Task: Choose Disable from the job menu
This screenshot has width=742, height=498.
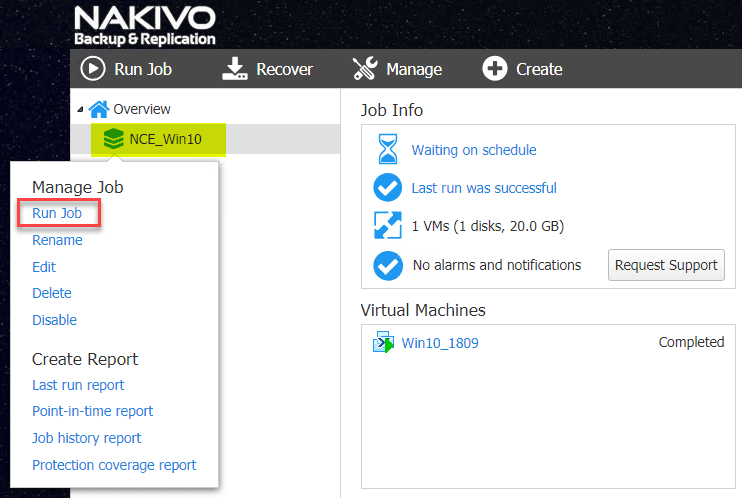Action: click(x=54, y=320)
